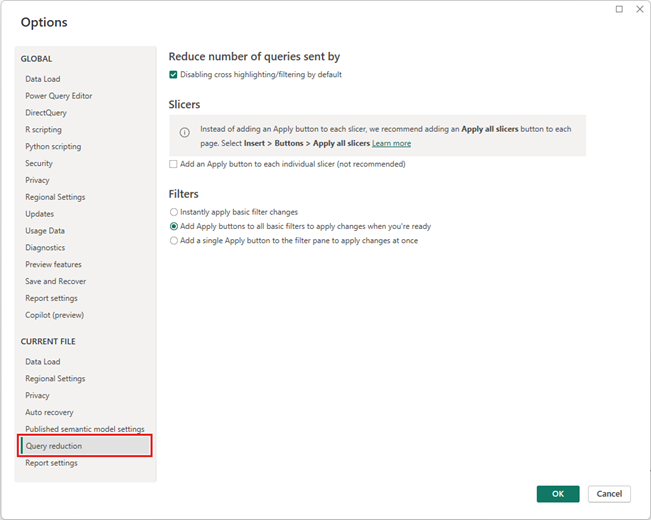Select Instantly apply basic filter changes

click(x=174, y=212)
